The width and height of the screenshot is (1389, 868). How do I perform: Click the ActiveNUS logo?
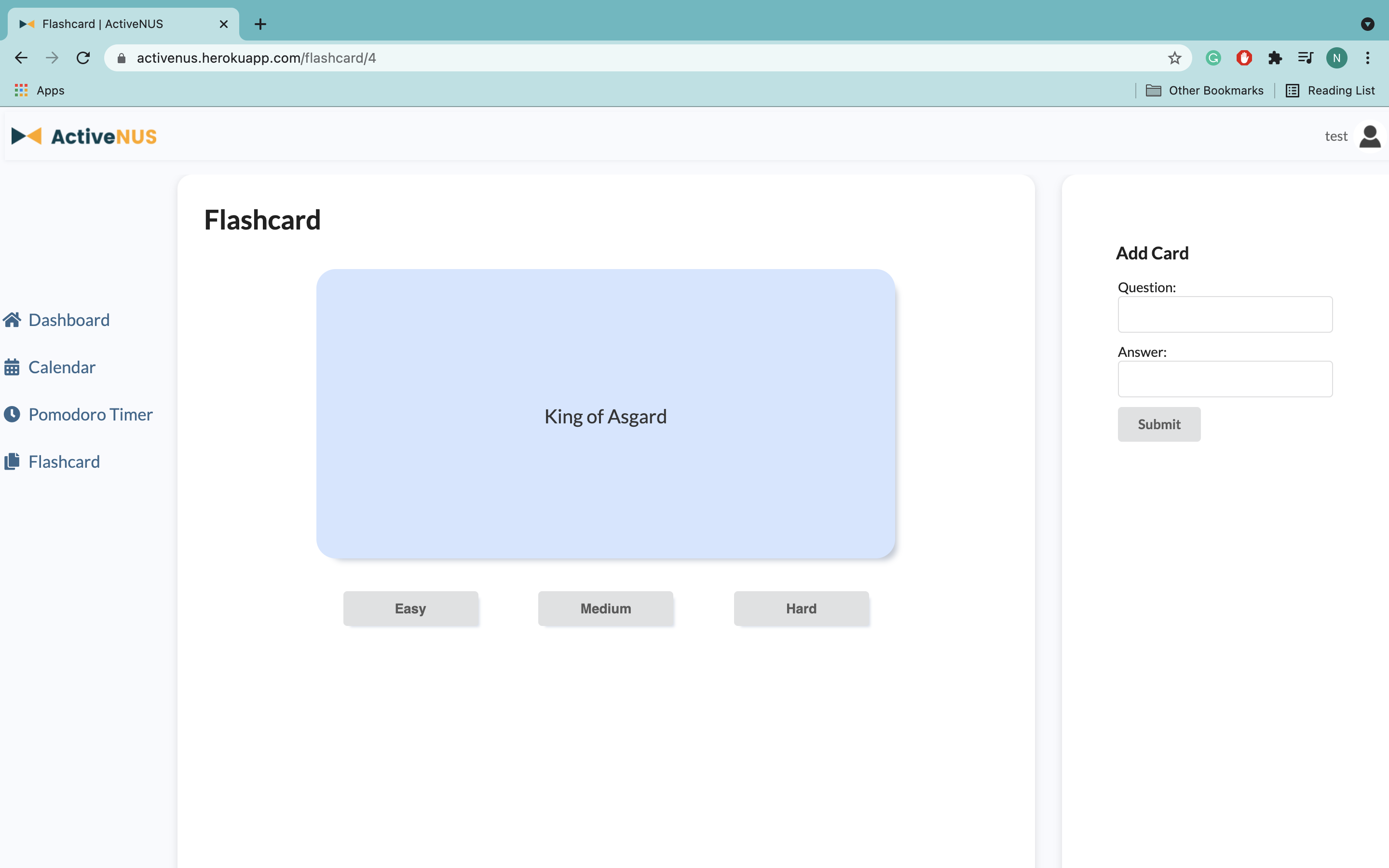(84, 136)
